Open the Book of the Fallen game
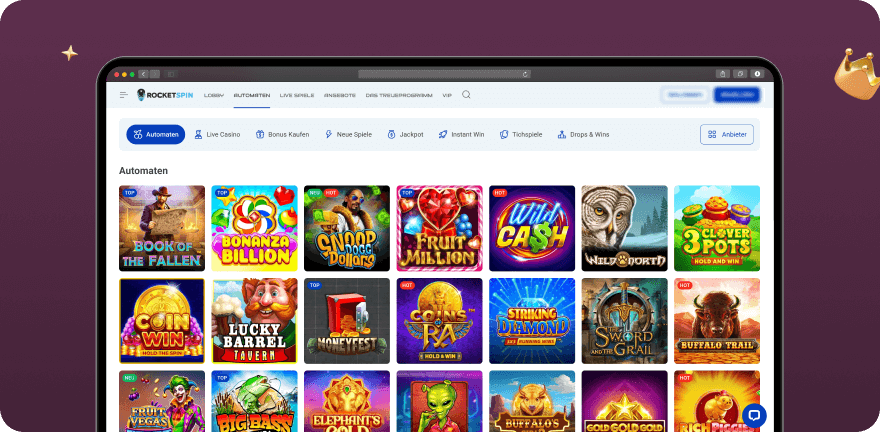The width and height of the screenshot is (880, 432). pos(162,228)
